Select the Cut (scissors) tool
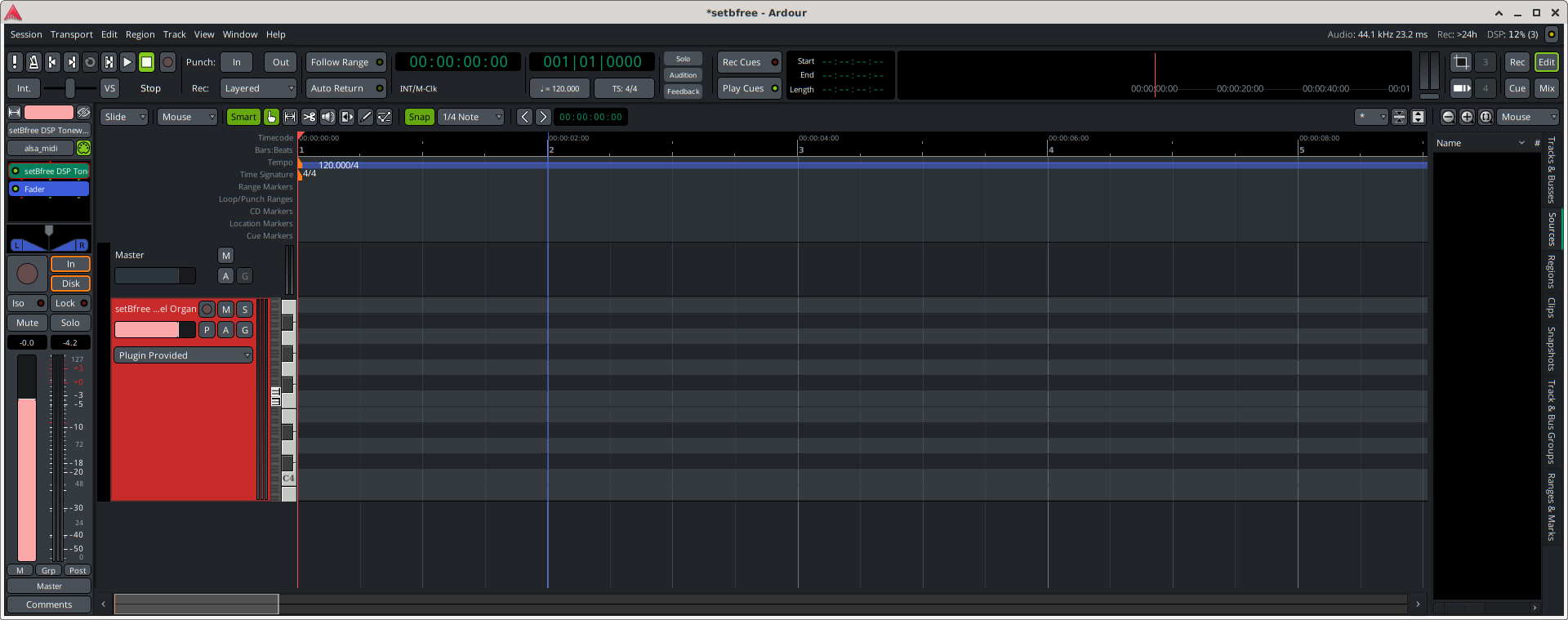 (x=309, y=117)
